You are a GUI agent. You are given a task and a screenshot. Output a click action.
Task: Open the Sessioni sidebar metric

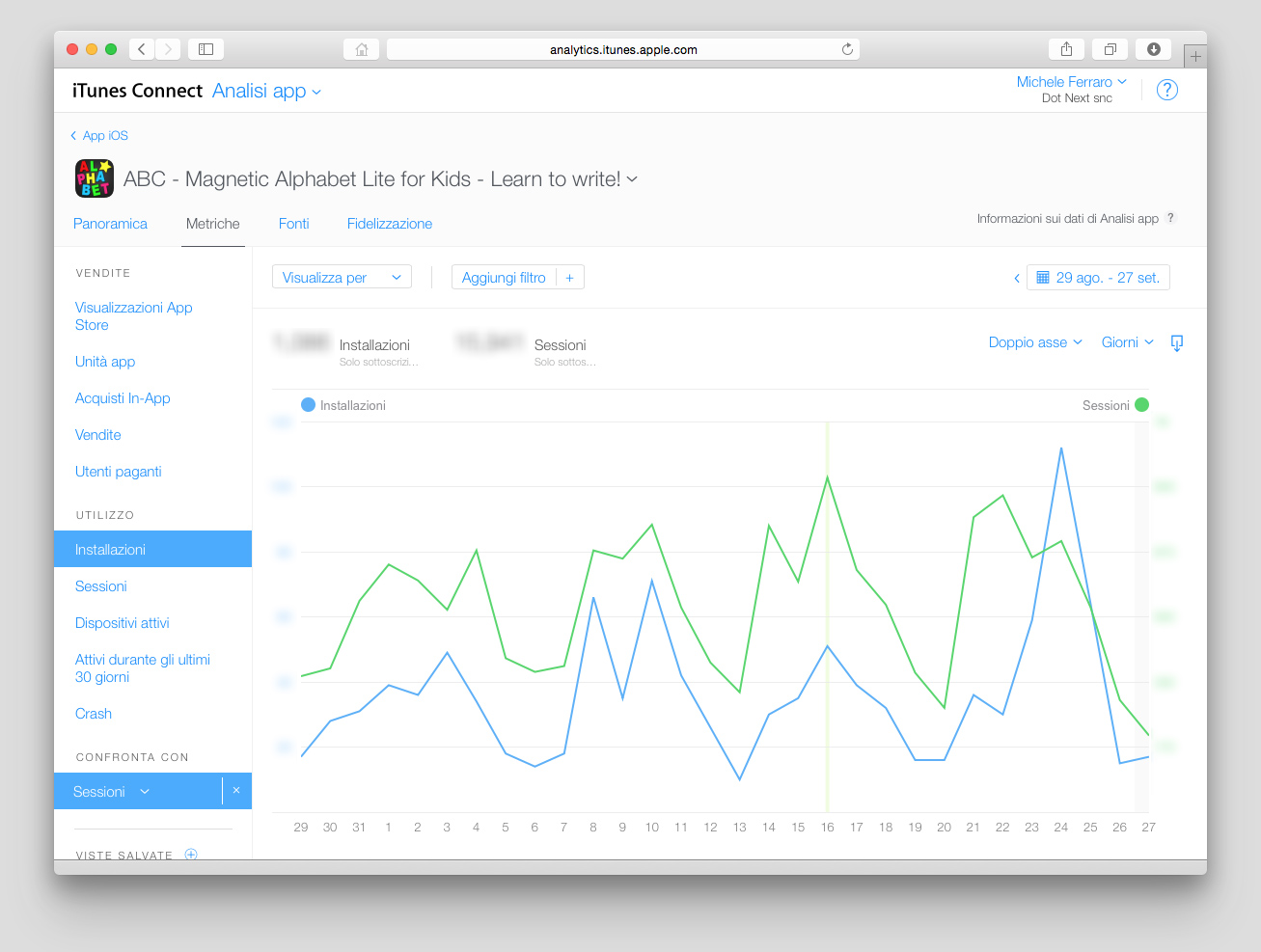point(101,586)
